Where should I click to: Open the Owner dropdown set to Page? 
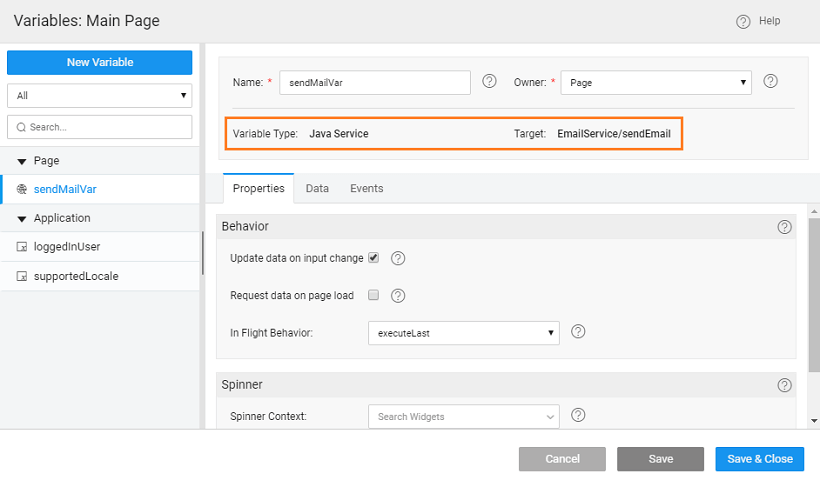pos(656,83)
